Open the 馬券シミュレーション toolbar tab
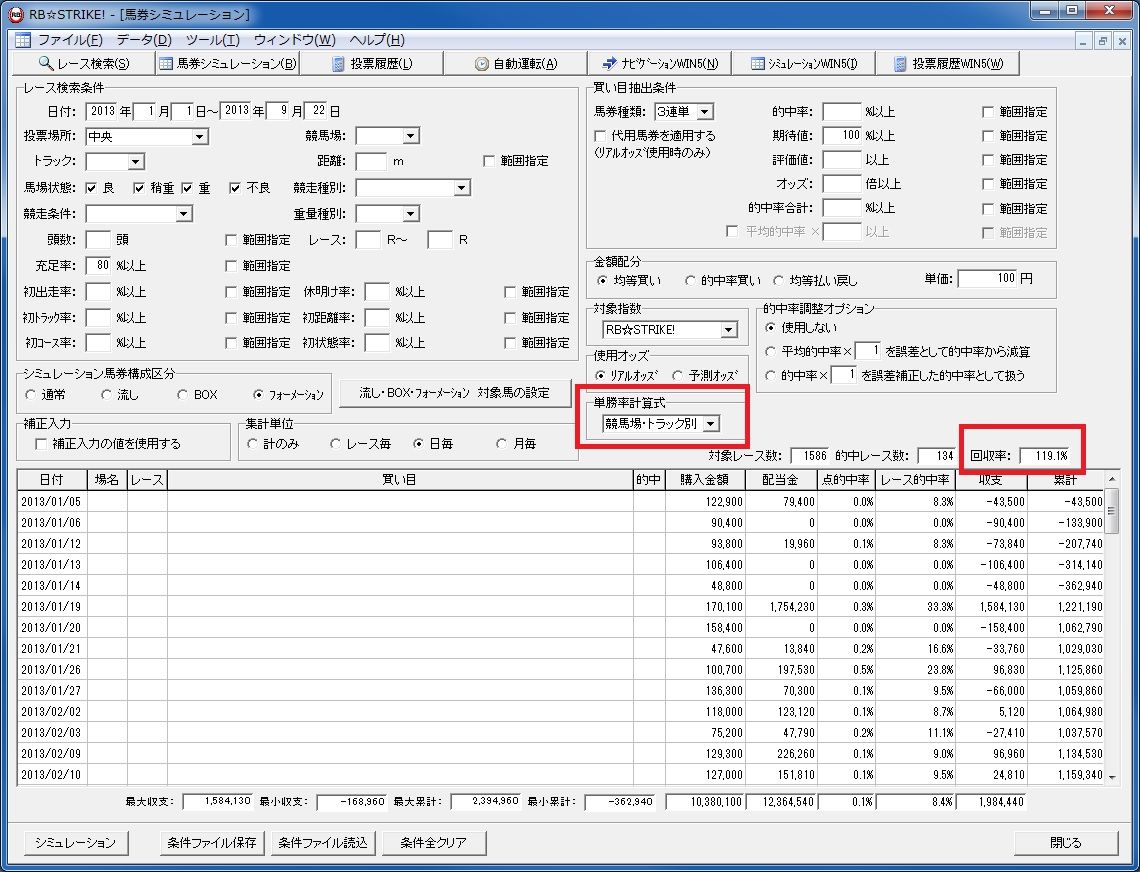This screenshot has width=1140, height=872. pyautogui.click(x=227, y=63)
